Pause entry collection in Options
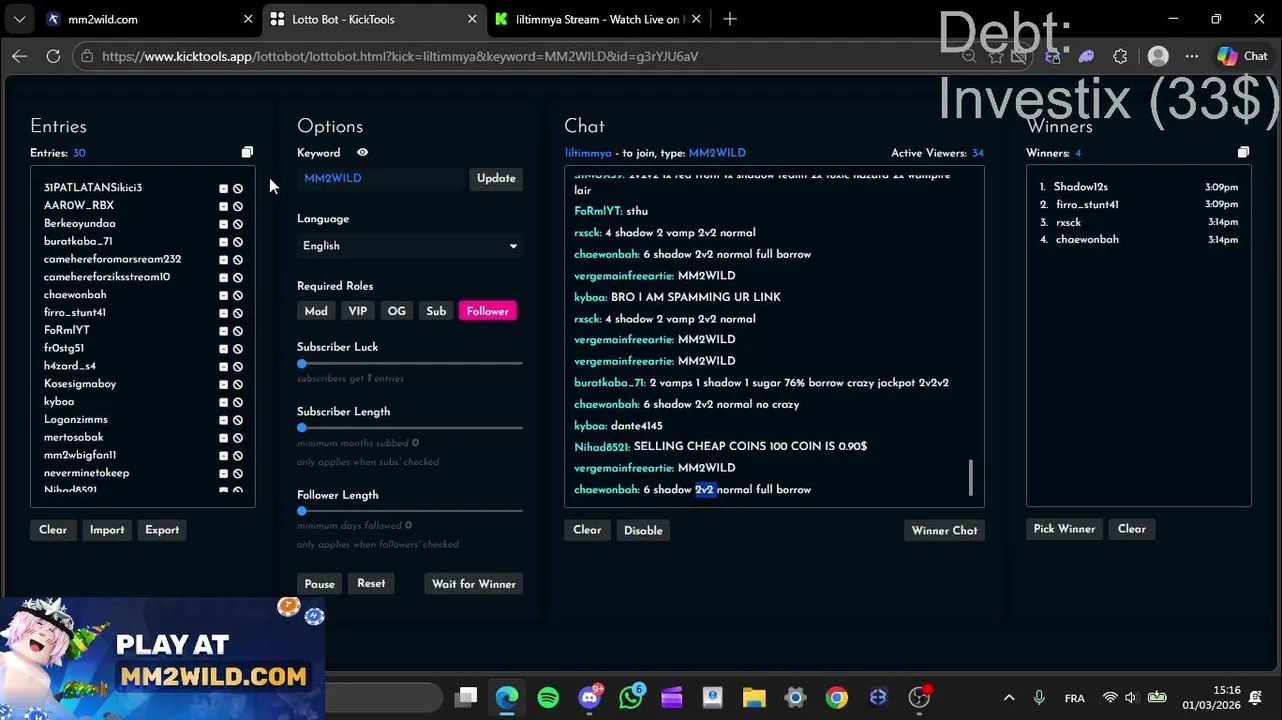The image size is (1282, 720). pos(320,584)
